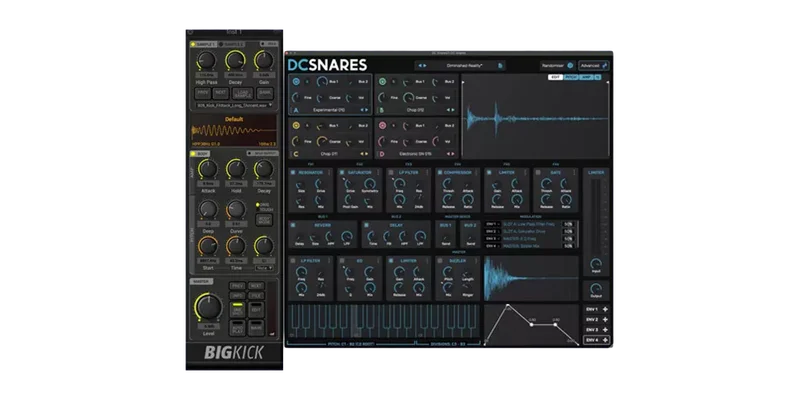Toggle power on slot A in DC Snares
Viewport: 800px width, 400px height.
[296, 81]
